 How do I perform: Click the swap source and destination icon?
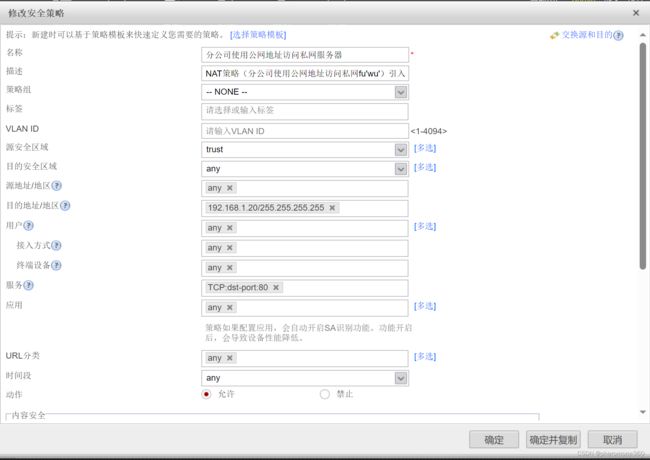point(554,36)
